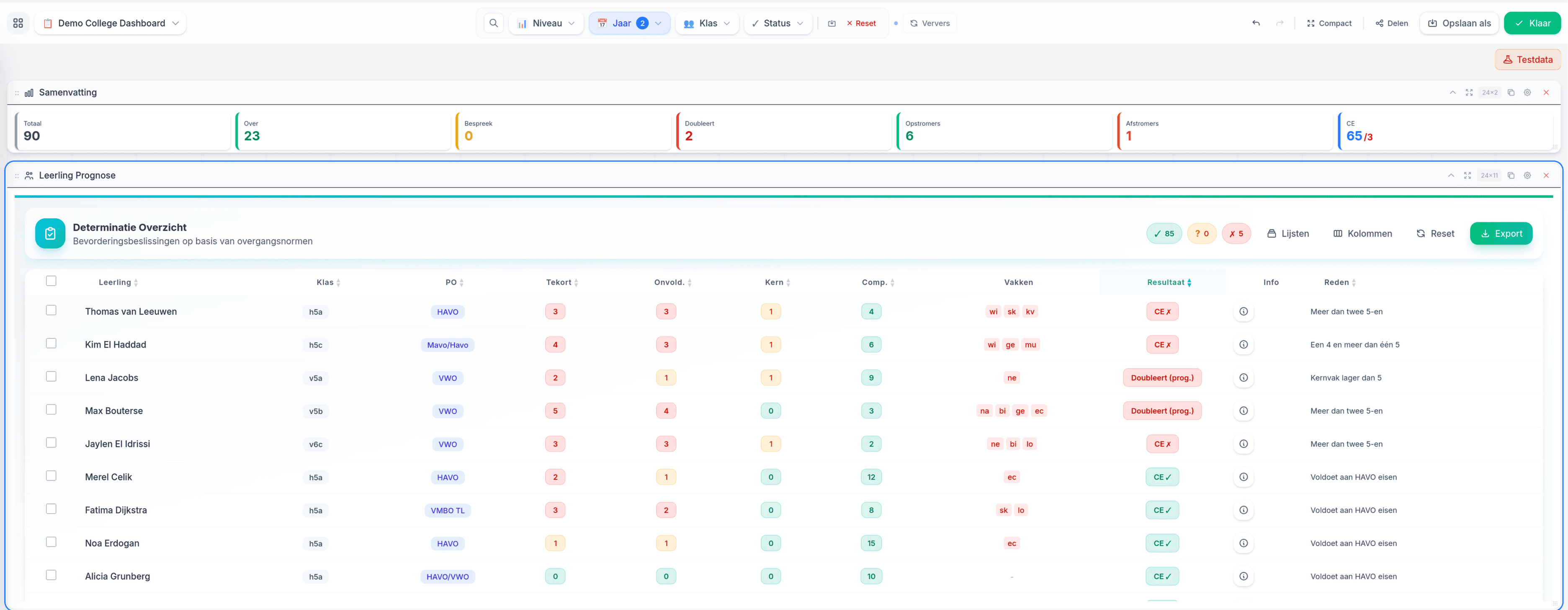1568x610 pixels.
Task: Check the box for Kim El Haddad
Action: pos(51,344)
